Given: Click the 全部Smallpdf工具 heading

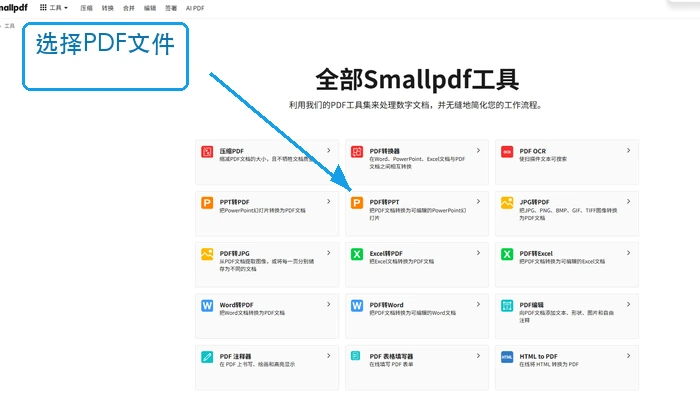Looking at the screenshot, I should (417, 80).
